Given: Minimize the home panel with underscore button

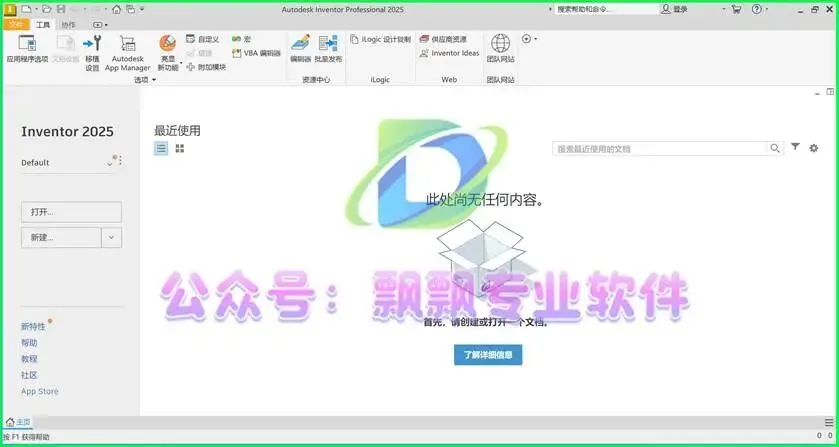Looking at the screenshot, I should (x=817, y=93).
